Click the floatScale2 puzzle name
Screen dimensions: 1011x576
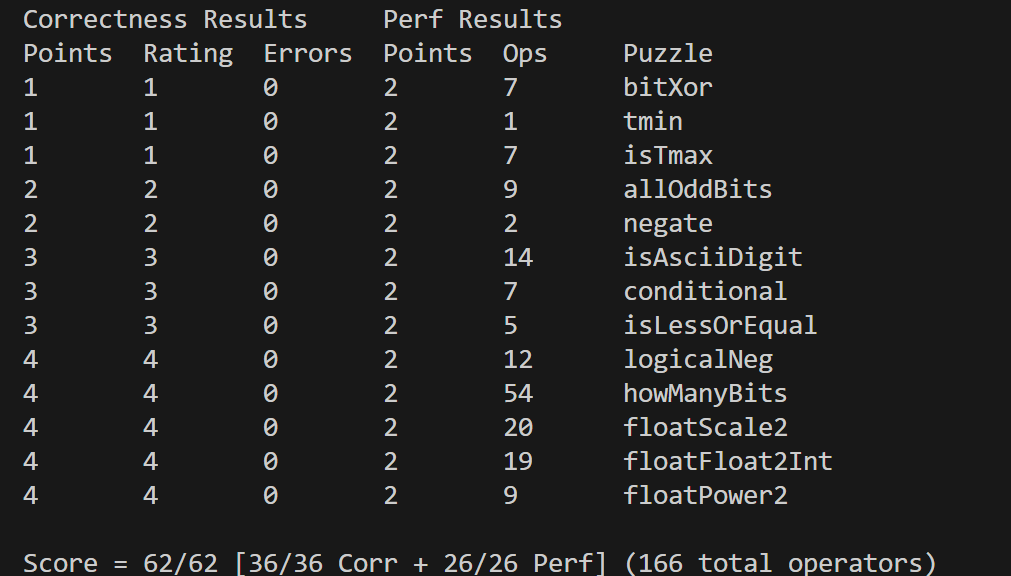[x=705, y=427]
